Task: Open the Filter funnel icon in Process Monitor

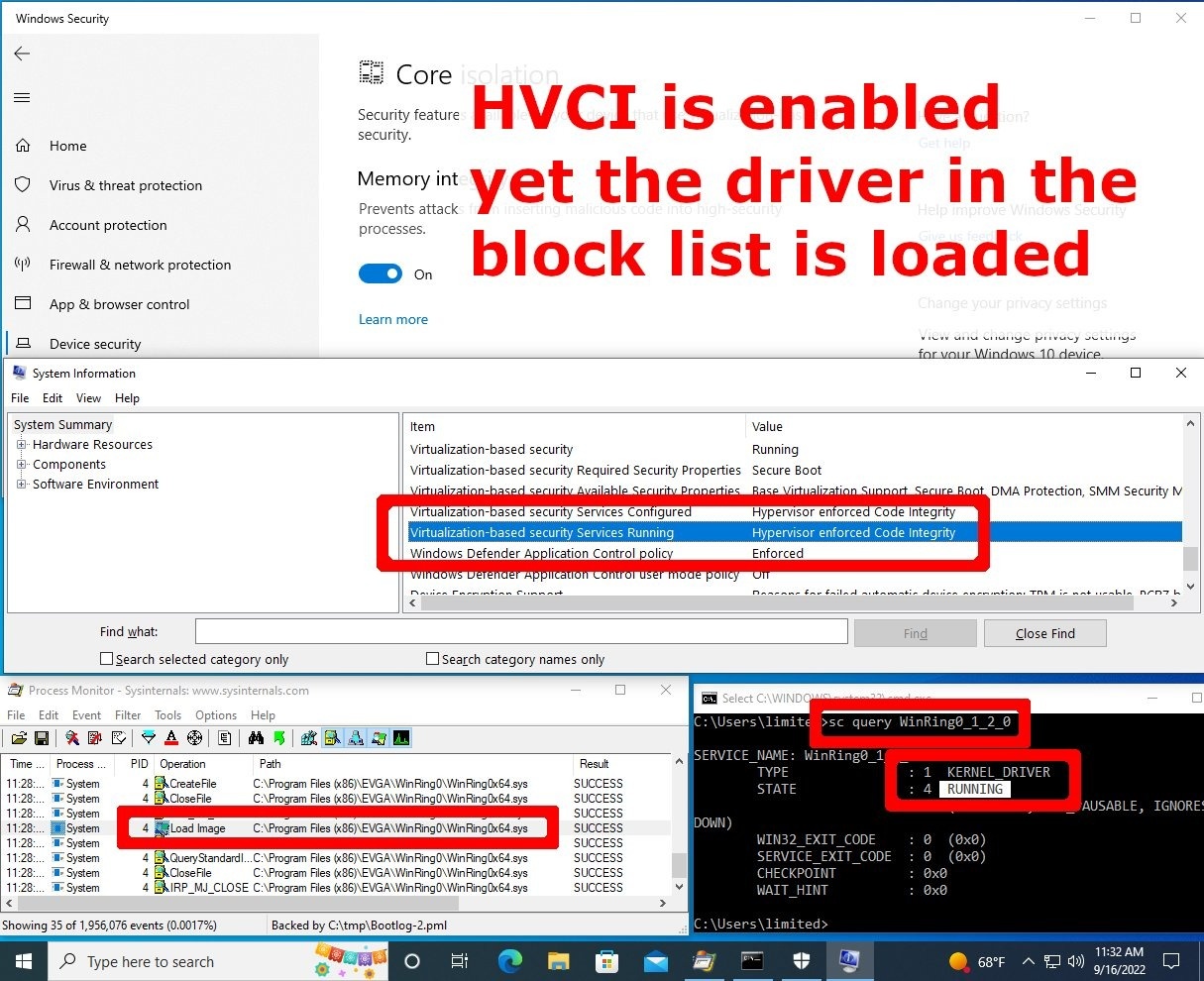Action: coord(149,738)
